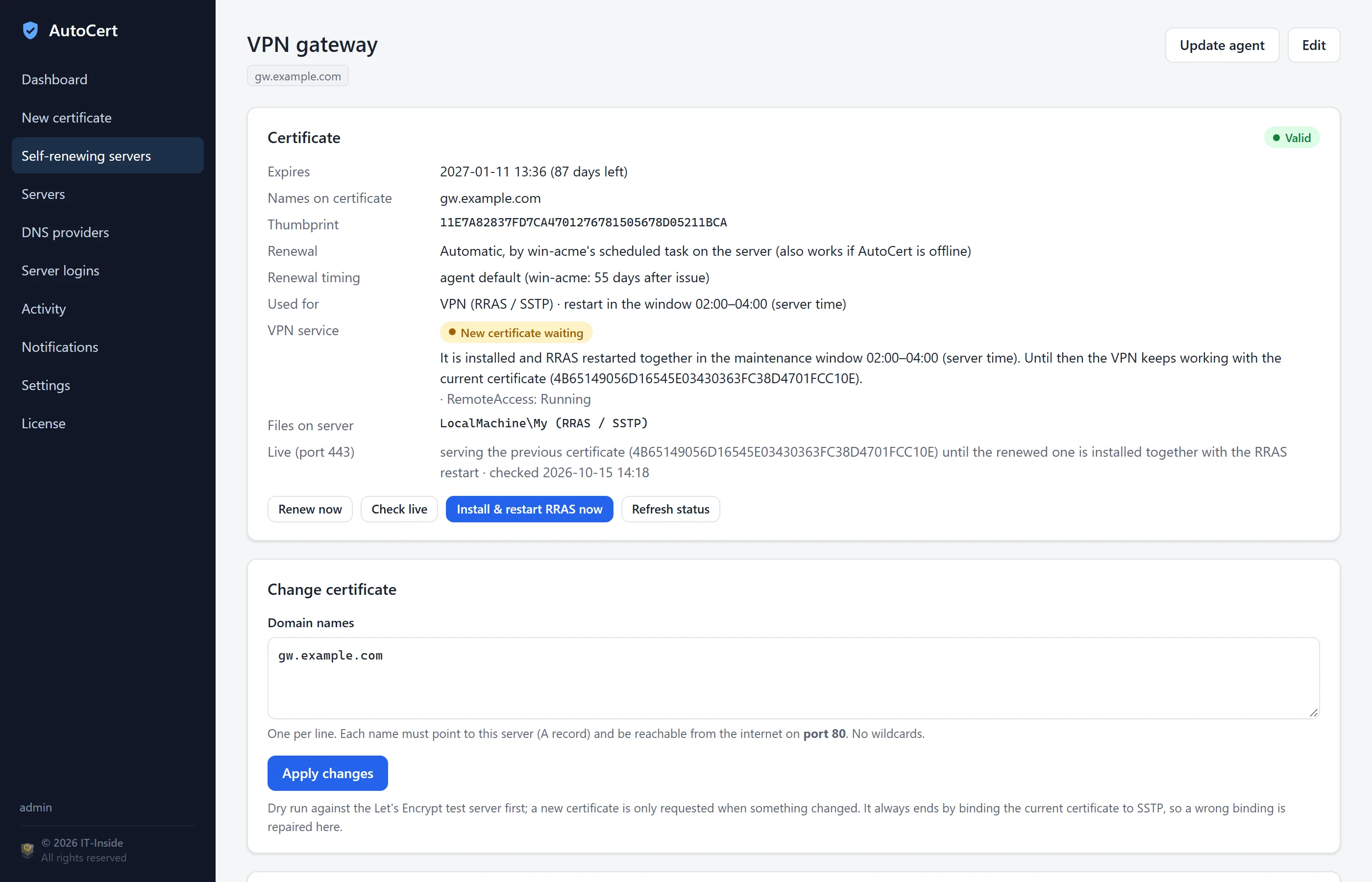Select Self-renewing servers in sidebar
The width and height of the screenshot is (1372, 882).
108,156
